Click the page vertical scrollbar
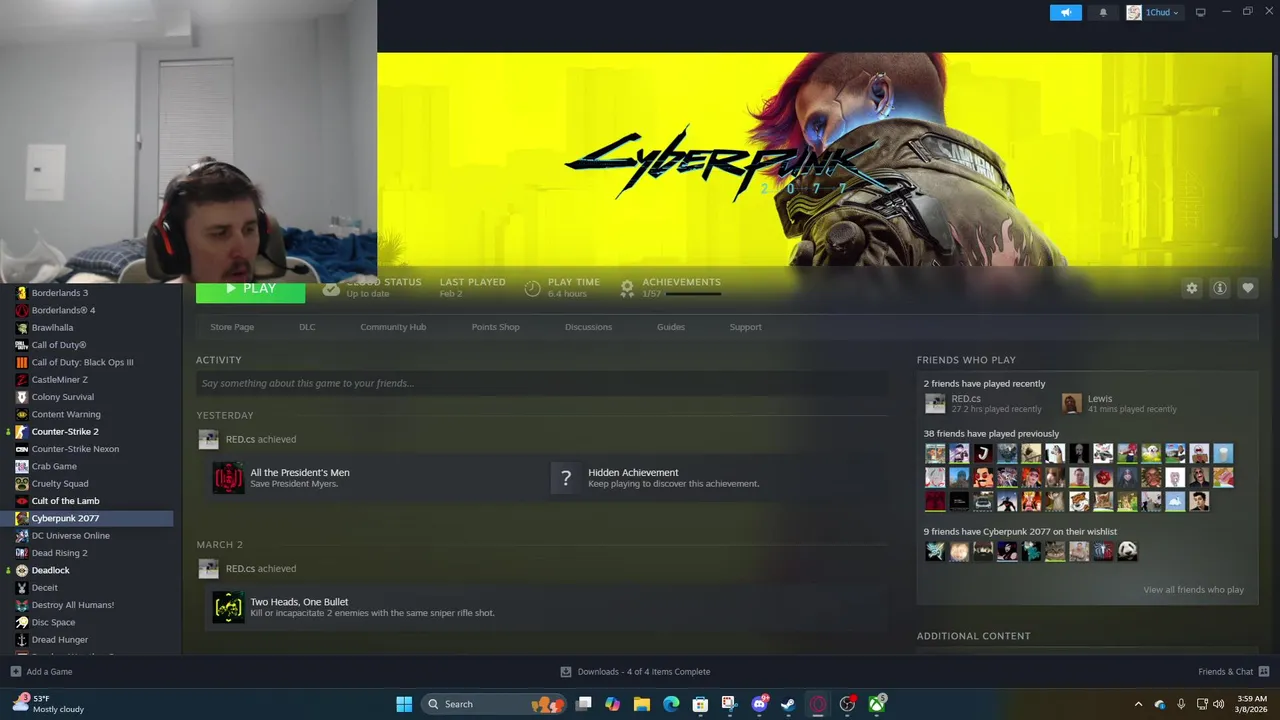The width and height of the screenshot is (1280, 720). pos(1275,145)
